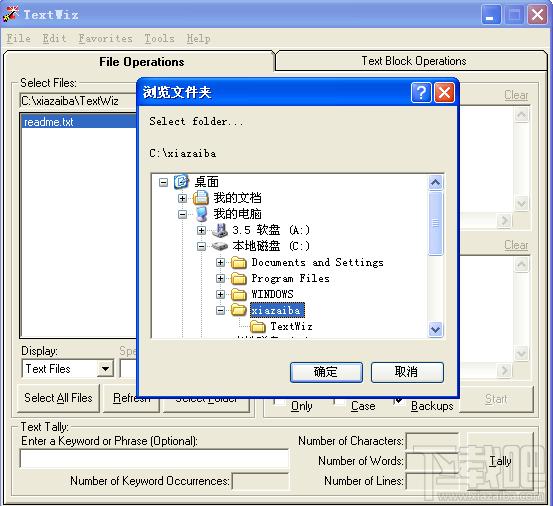Open the File menu
The height and width of the screenshot is (506, 553).
click(19, 38)
